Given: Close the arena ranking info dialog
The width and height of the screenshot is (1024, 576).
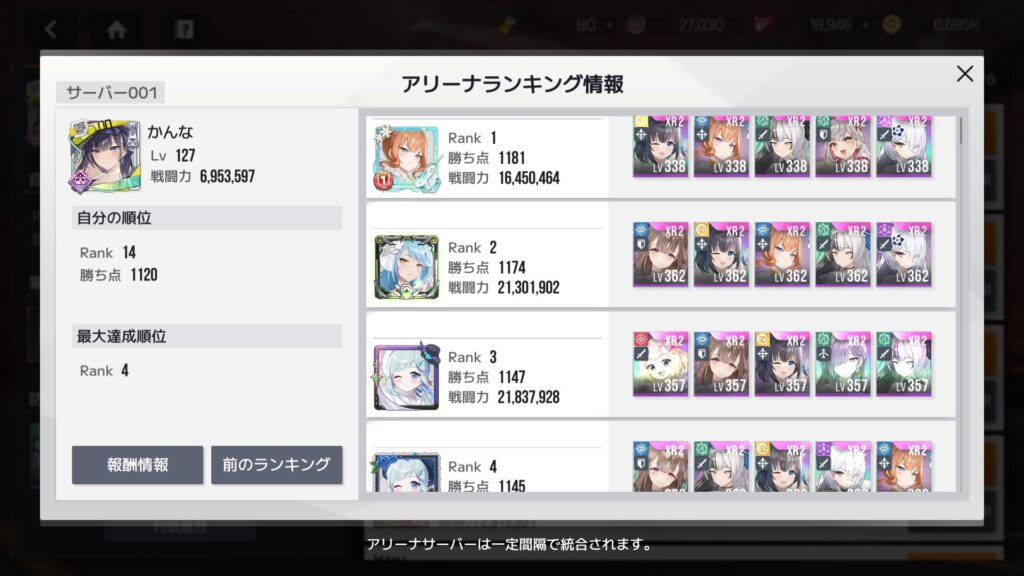Looking at the screenshot, I should click(965, 74).
